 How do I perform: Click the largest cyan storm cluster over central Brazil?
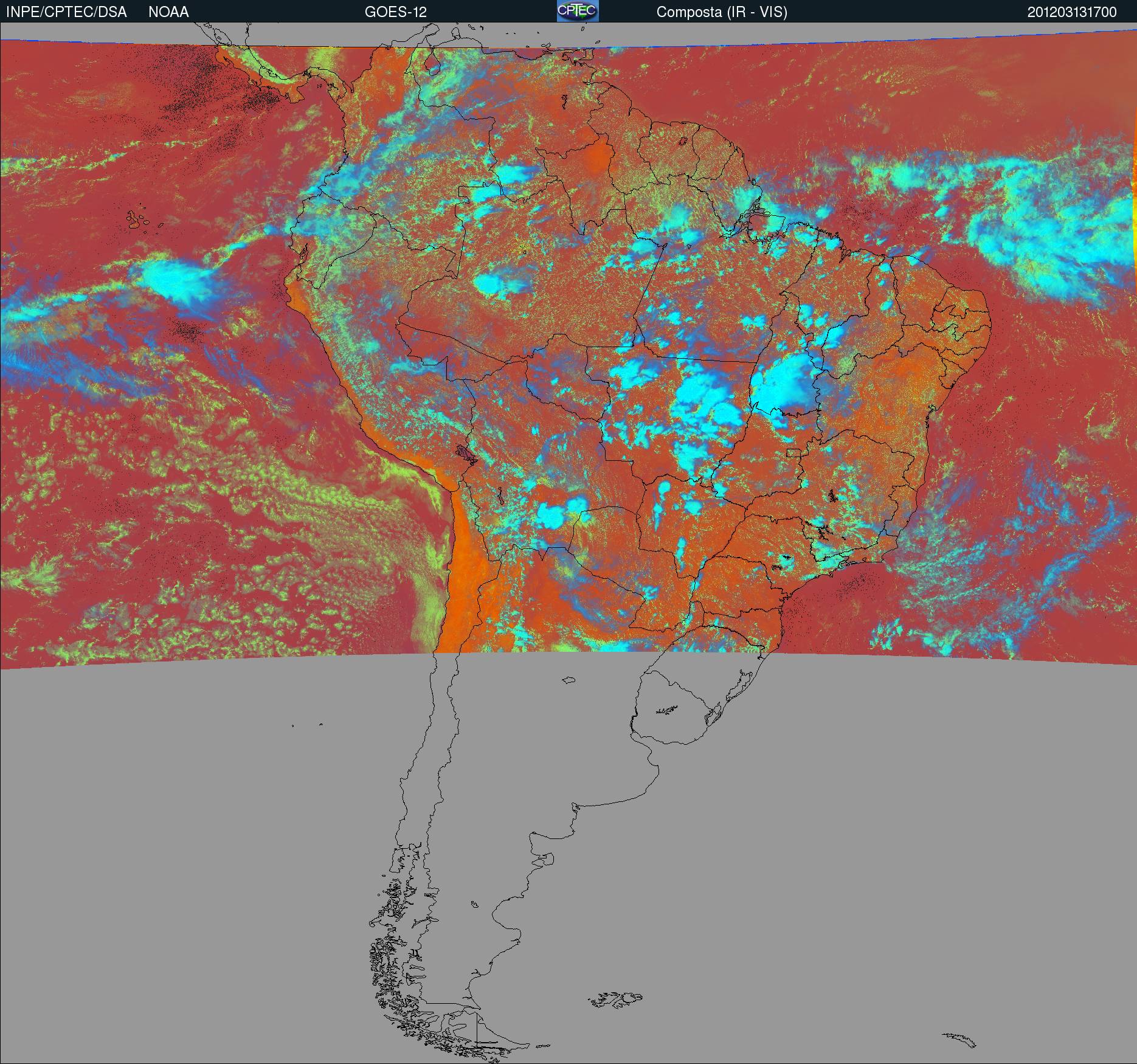click(x=784, y=383)
